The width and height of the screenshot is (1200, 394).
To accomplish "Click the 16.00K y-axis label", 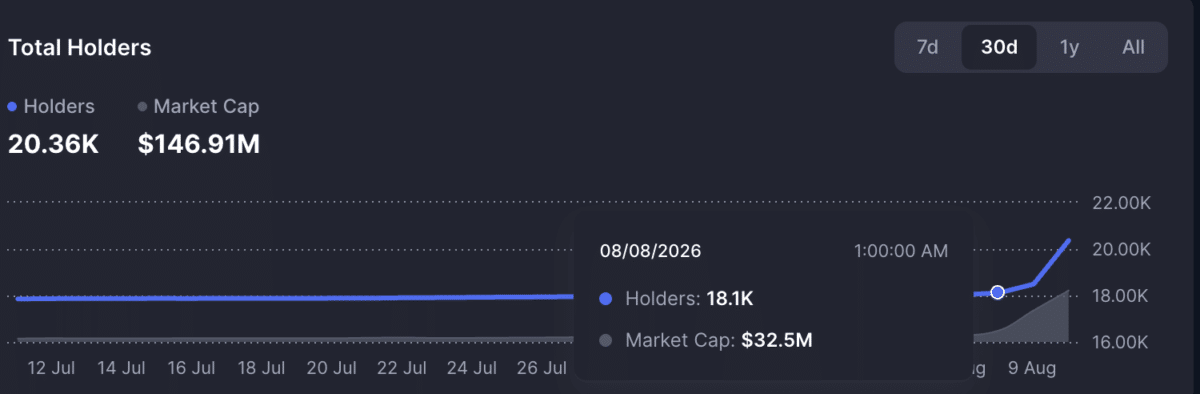I will [1121, 342].
